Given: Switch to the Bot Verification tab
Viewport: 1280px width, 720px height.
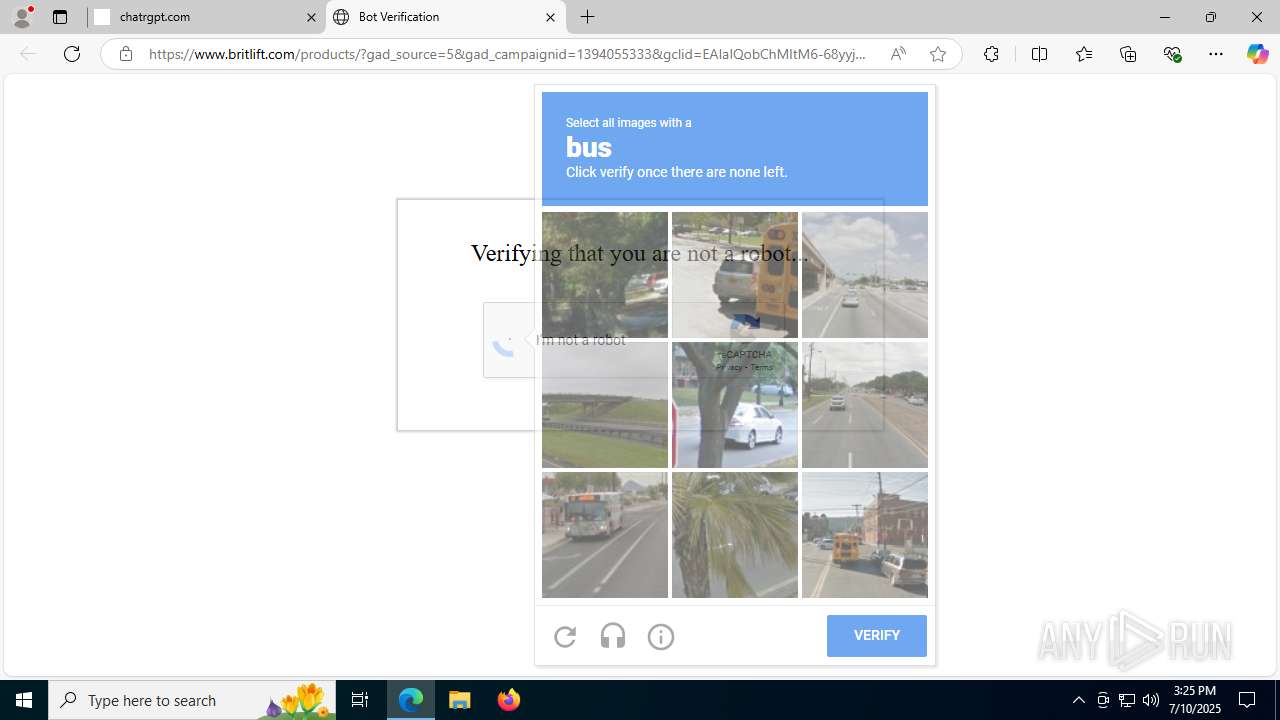Looking at the screenshot, I should tap(445, 17).
